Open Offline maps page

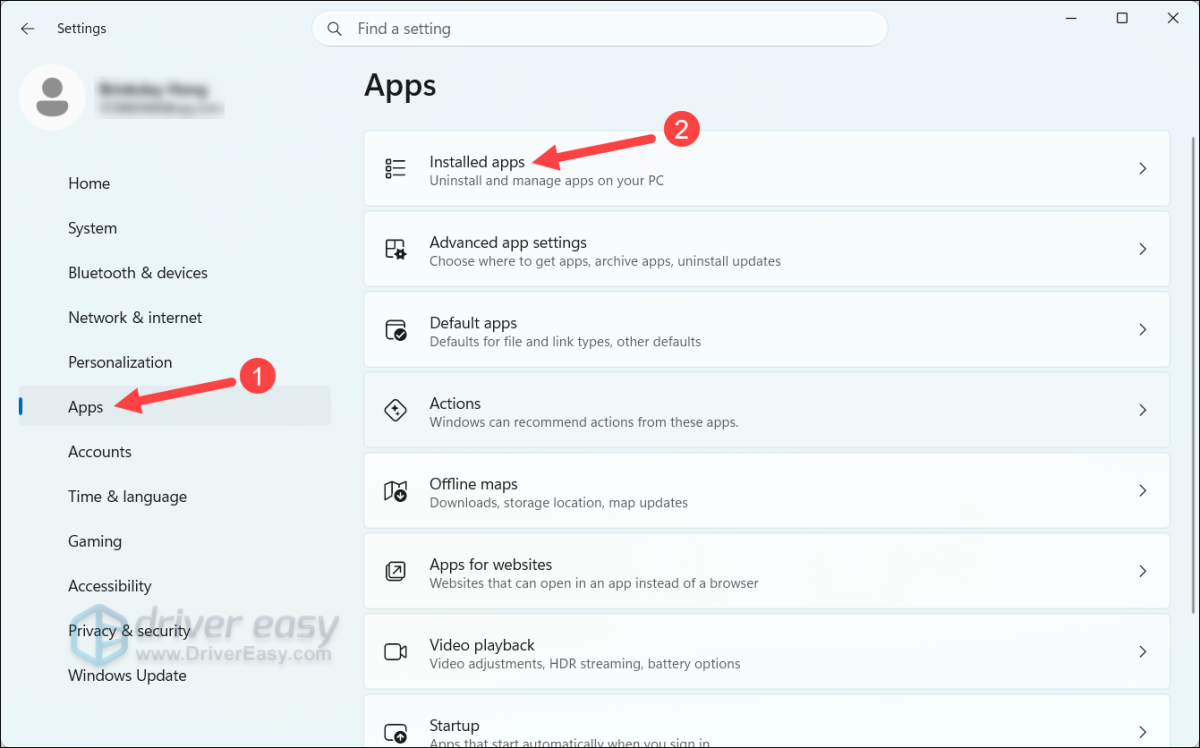click(766, 491)
